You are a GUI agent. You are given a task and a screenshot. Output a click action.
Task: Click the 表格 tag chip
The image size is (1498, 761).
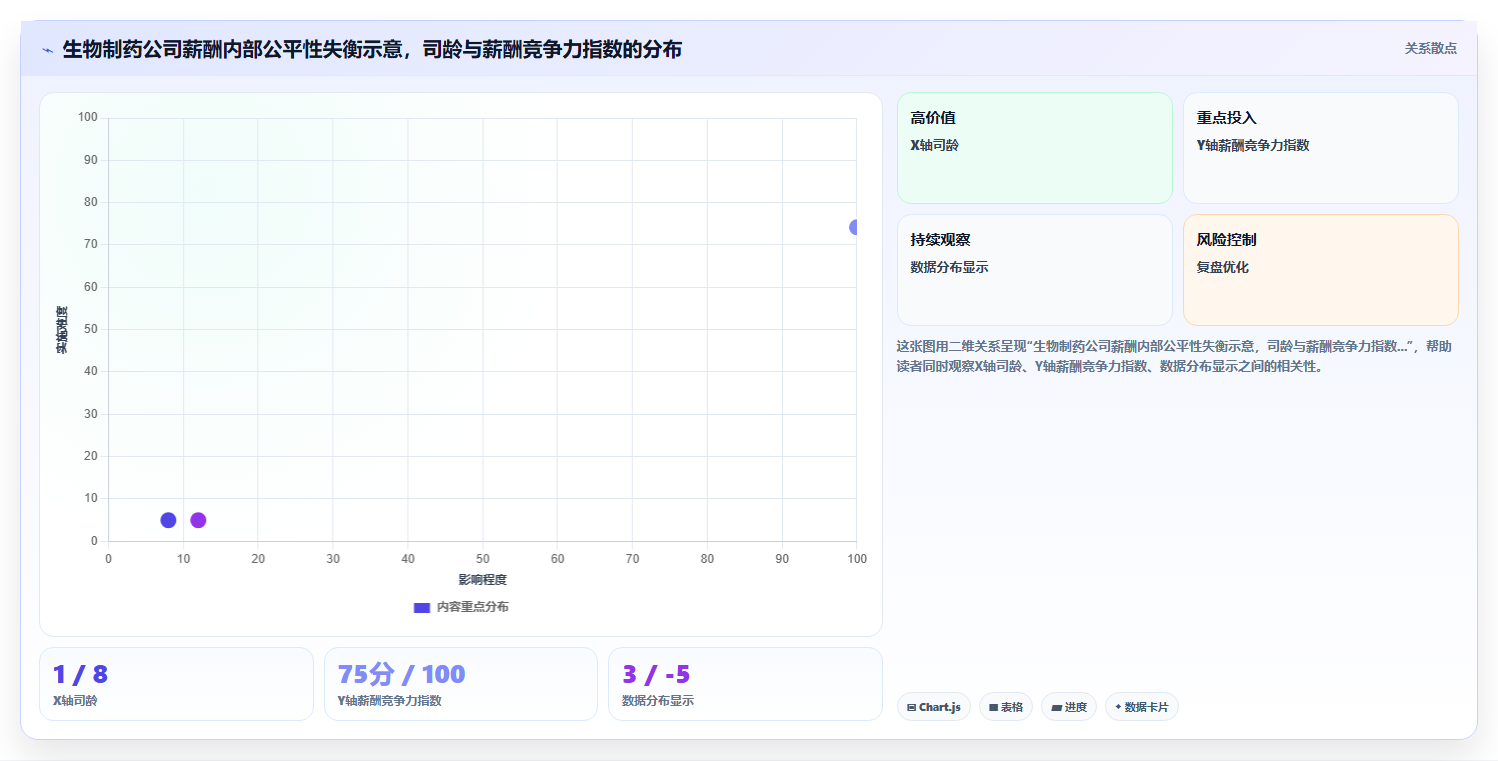[x=1005, y=707]
